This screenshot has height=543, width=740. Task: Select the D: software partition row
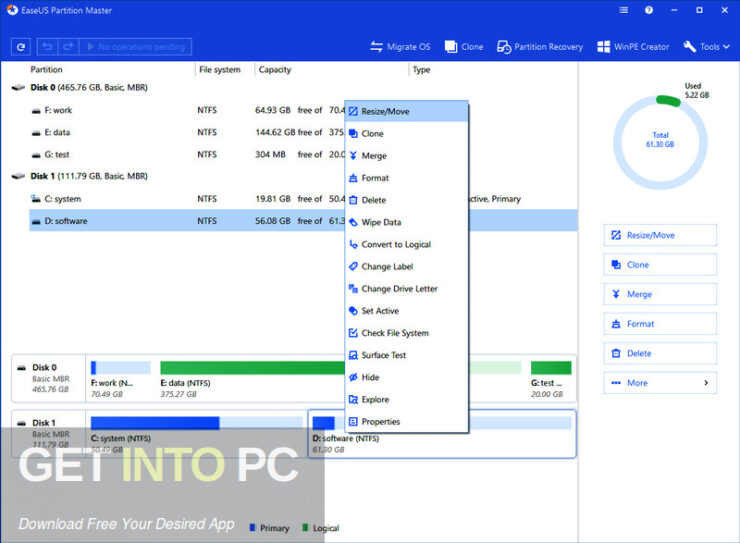click(303, 221)
